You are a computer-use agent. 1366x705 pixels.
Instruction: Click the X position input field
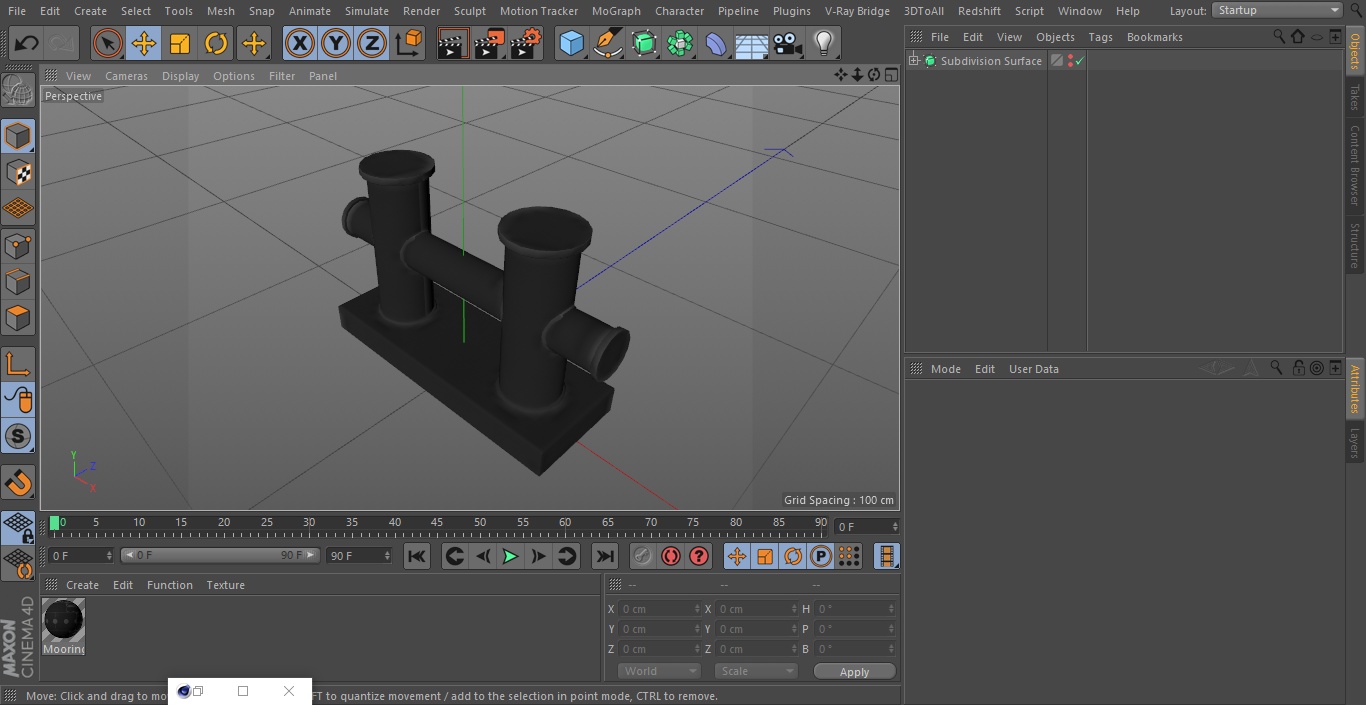click(x=659, y=609)
